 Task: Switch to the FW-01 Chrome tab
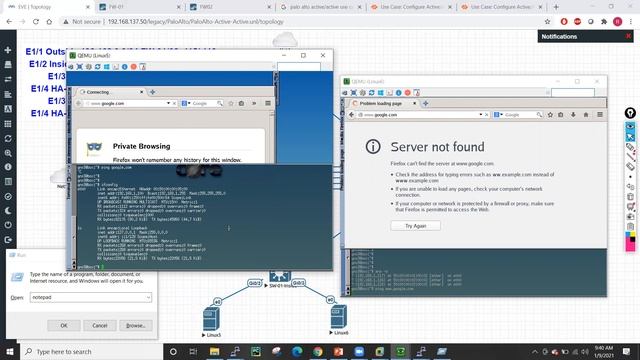coord(139,7)
